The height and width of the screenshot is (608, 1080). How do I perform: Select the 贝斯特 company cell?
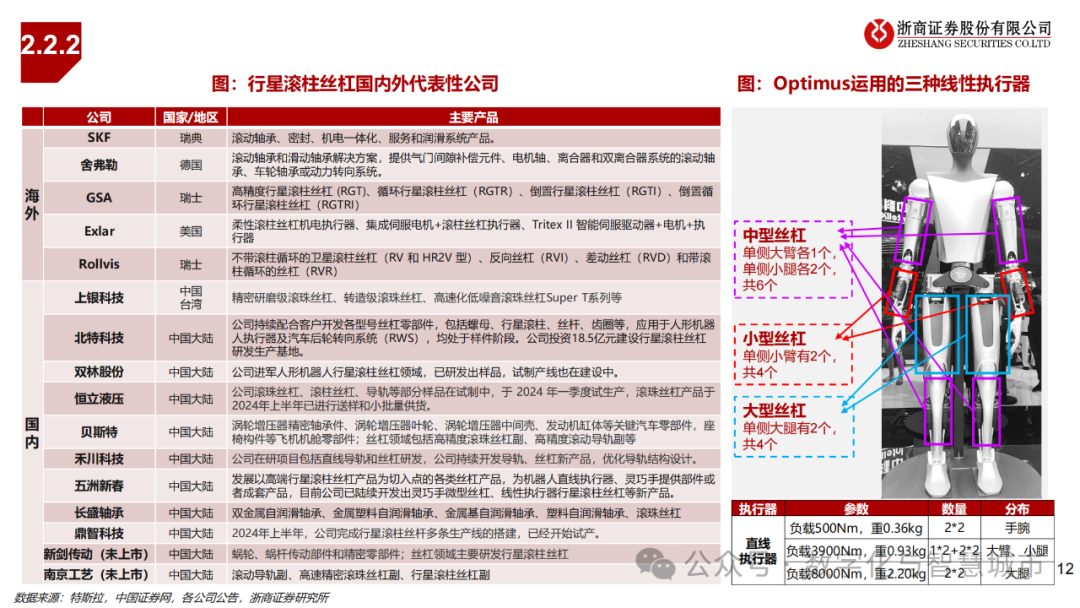(x=99, y=432)
